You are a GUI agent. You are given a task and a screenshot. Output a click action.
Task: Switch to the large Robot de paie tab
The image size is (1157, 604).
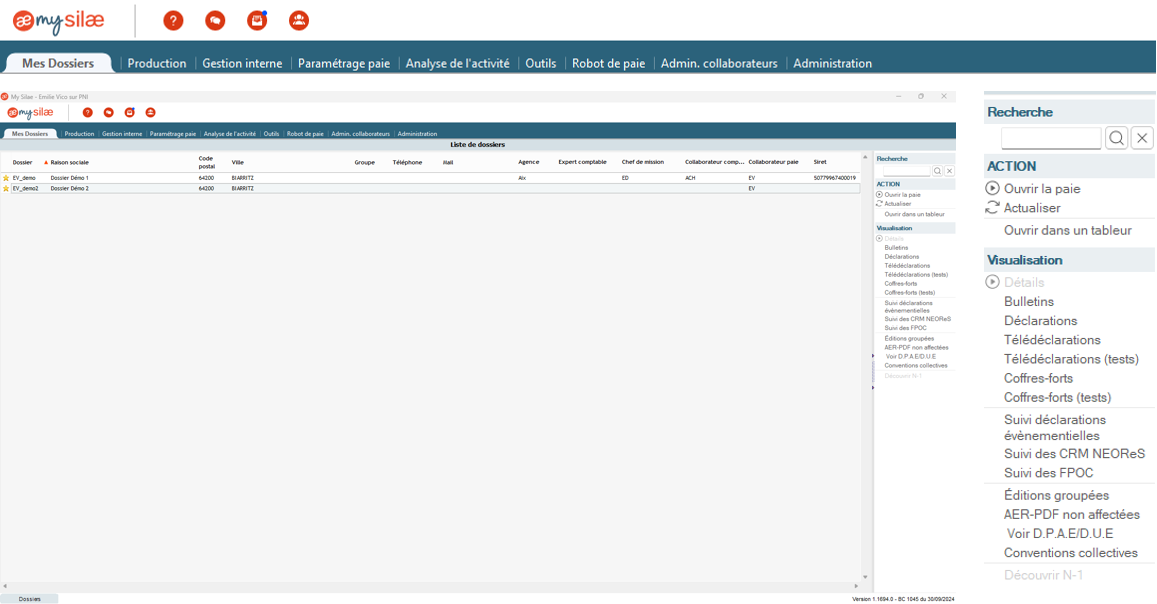point(608,63)
